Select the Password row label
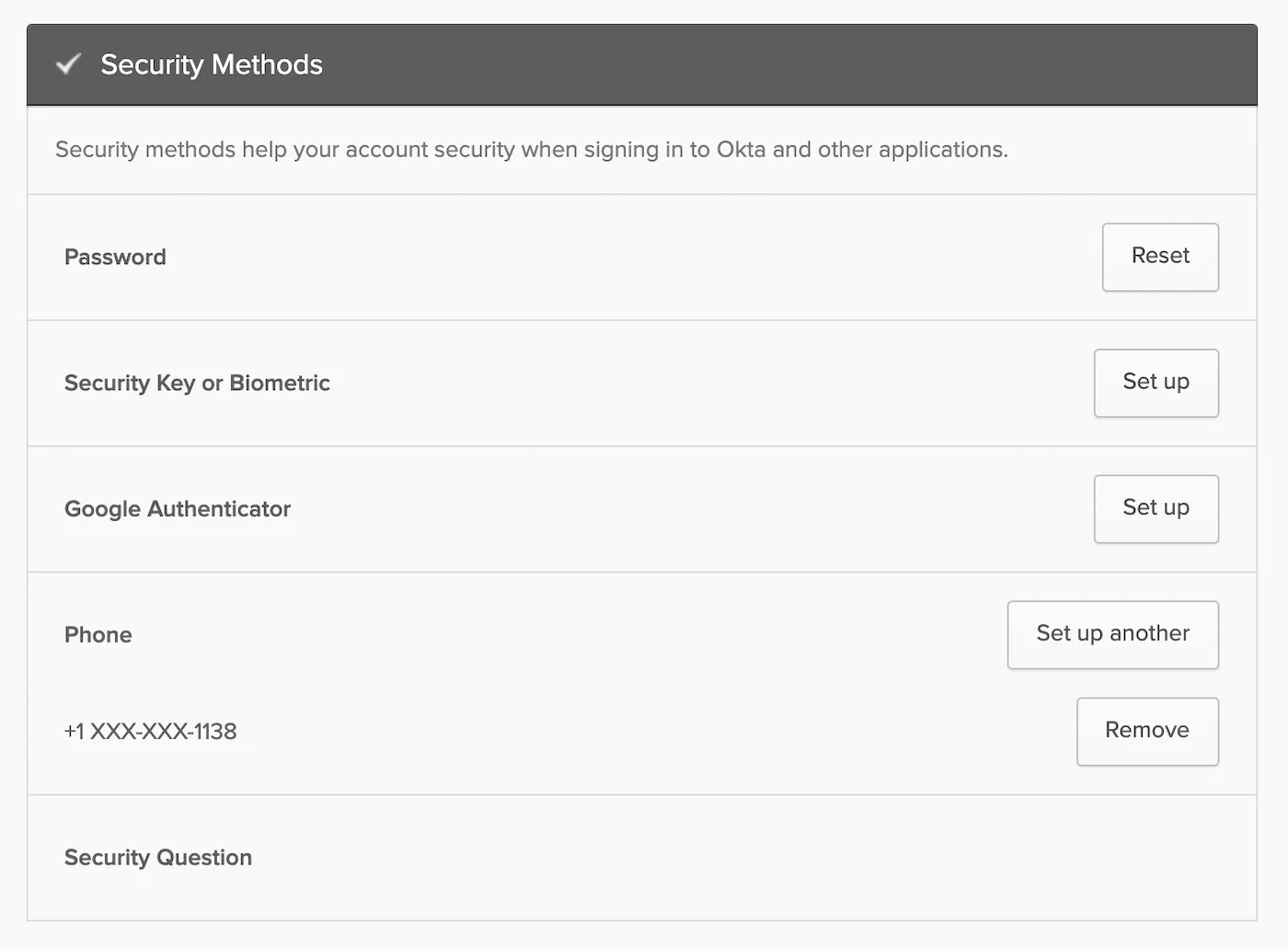 click(115, 257)
